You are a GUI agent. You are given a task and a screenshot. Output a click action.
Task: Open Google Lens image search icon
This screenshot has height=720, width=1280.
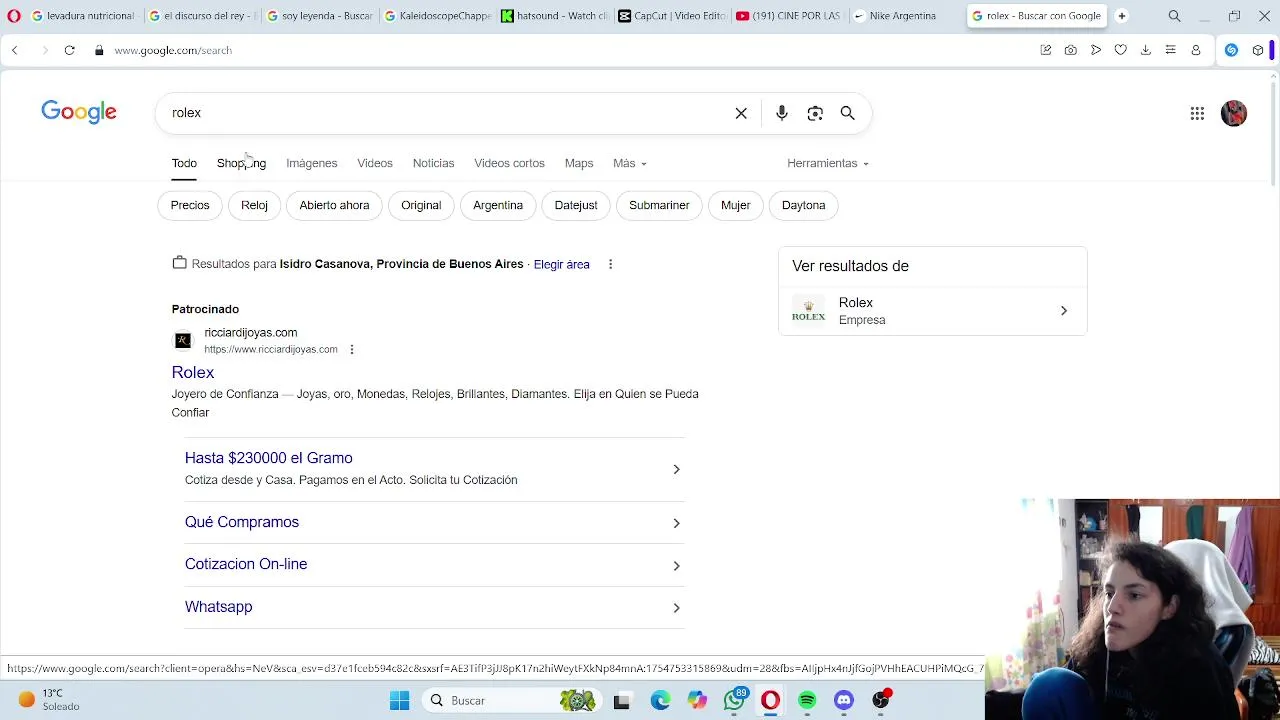point(815,113)
